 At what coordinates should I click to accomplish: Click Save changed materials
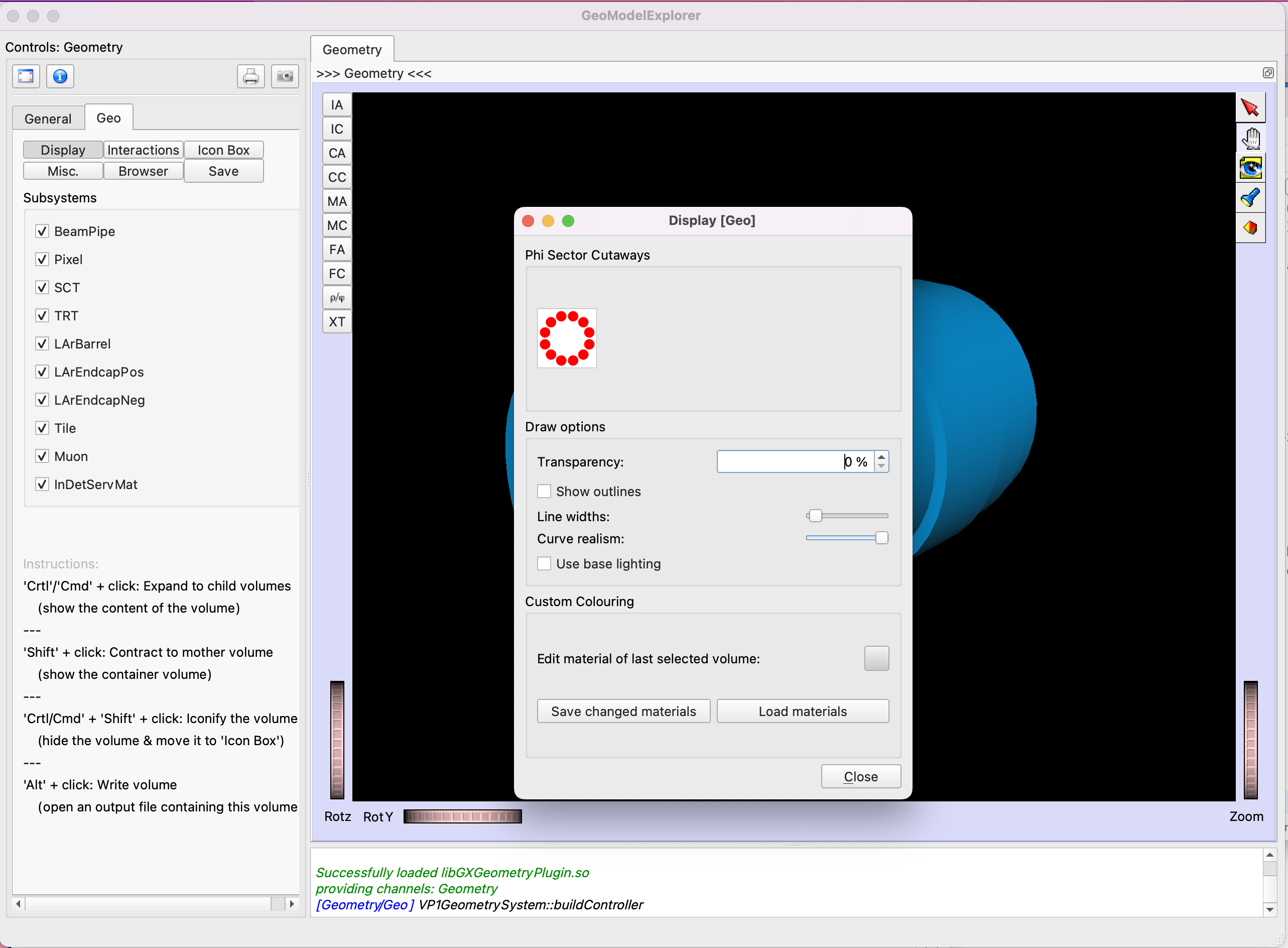pyautogui.click(x=623, y=711)
